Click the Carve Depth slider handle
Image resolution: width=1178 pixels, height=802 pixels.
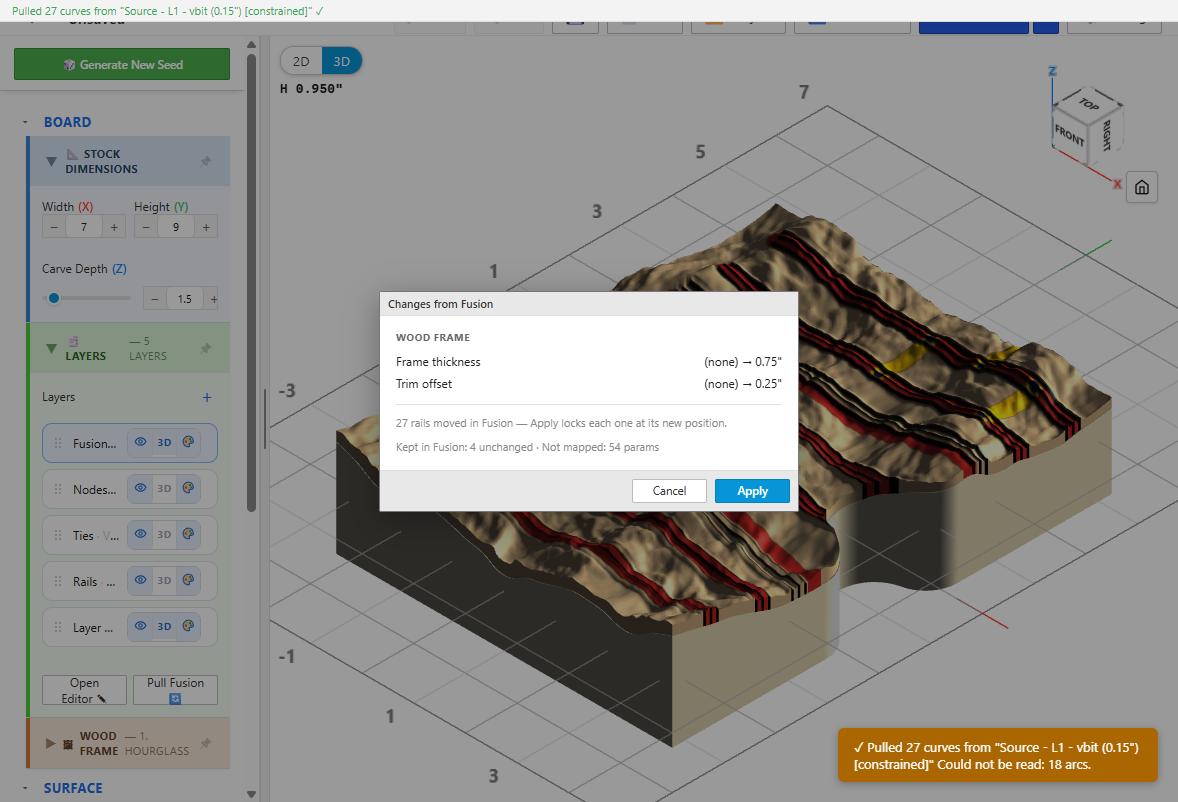(54, 298)
